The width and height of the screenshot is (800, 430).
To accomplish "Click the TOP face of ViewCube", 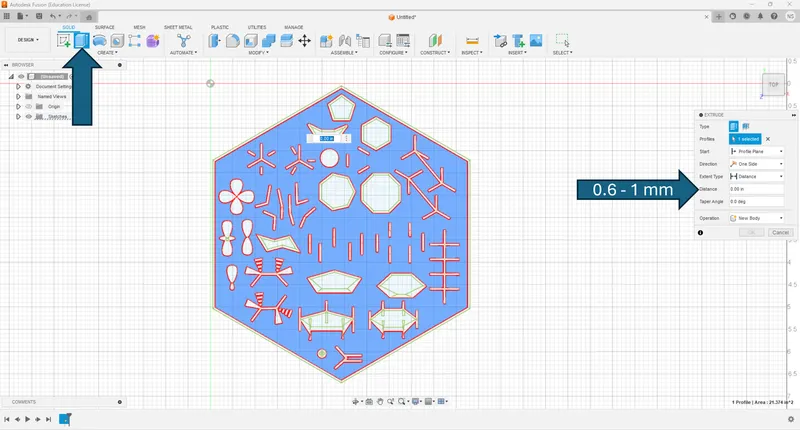I will [x=773, y=85].
